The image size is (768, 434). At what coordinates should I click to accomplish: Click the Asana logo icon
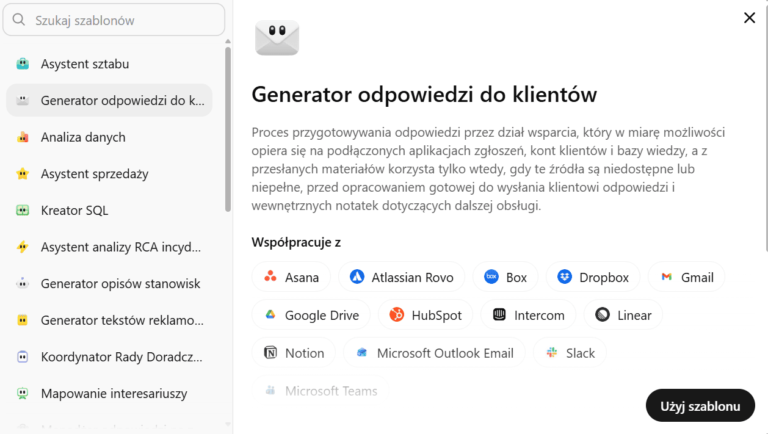coord(270,277)
